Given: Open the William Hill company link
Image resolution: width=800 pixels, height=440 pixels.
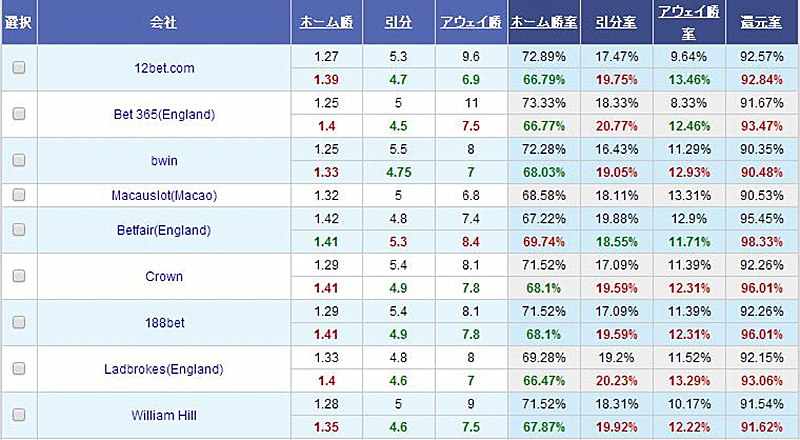Looking at the screenshot, I should [x=164, y=415].
